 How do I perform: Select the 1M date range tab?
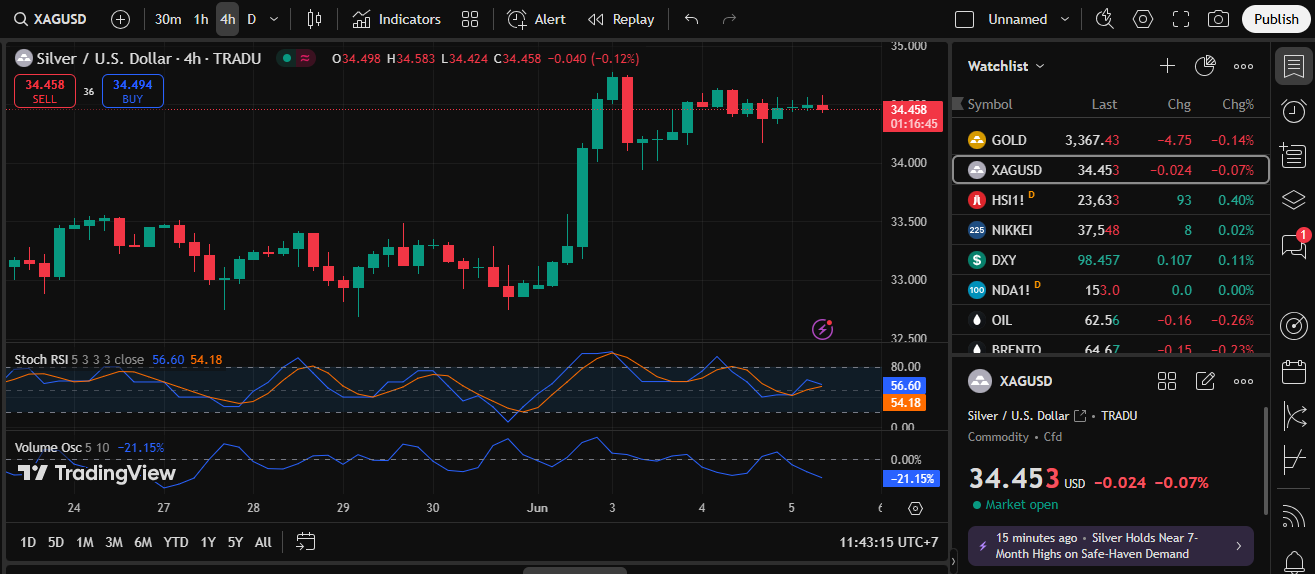pyautogui.click(x=85, y=542)
